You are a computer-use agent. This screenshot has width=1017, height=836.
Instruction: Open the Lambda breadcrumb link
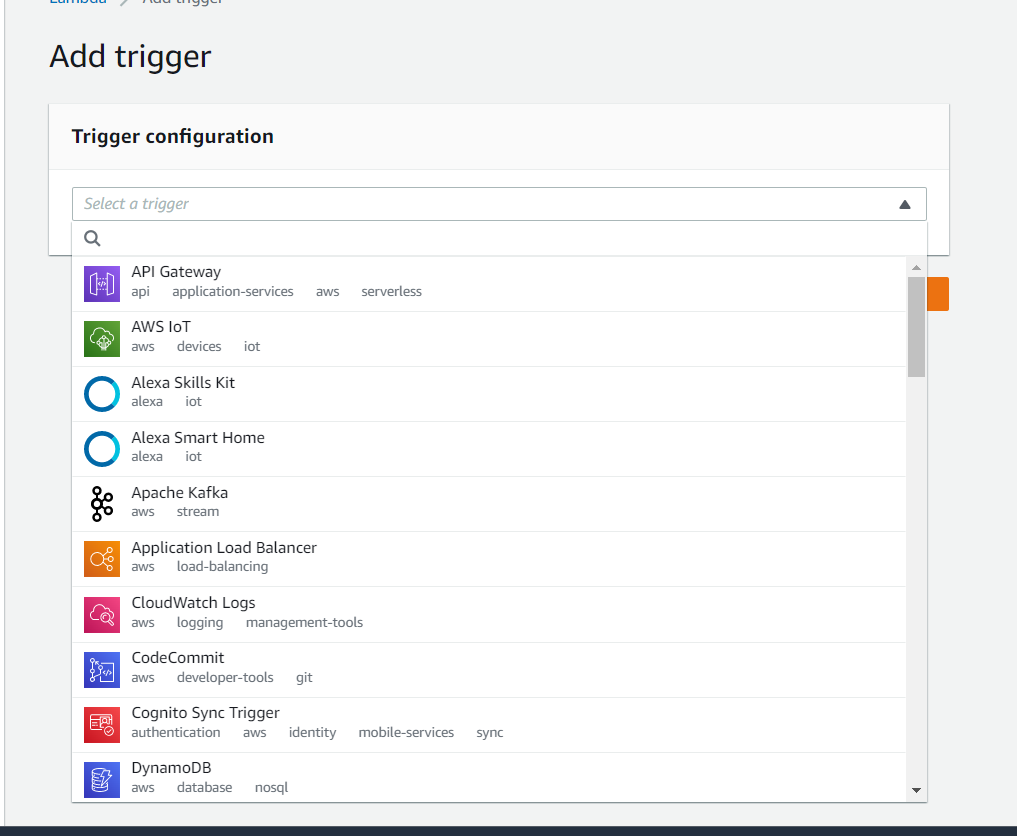click(78, 2)
